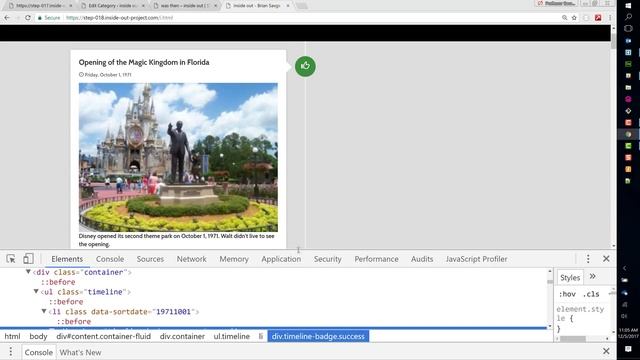Collapse the li data-sortdate 19711001 node
This screenshot has height=360, width=640.
tap(44, 311)
